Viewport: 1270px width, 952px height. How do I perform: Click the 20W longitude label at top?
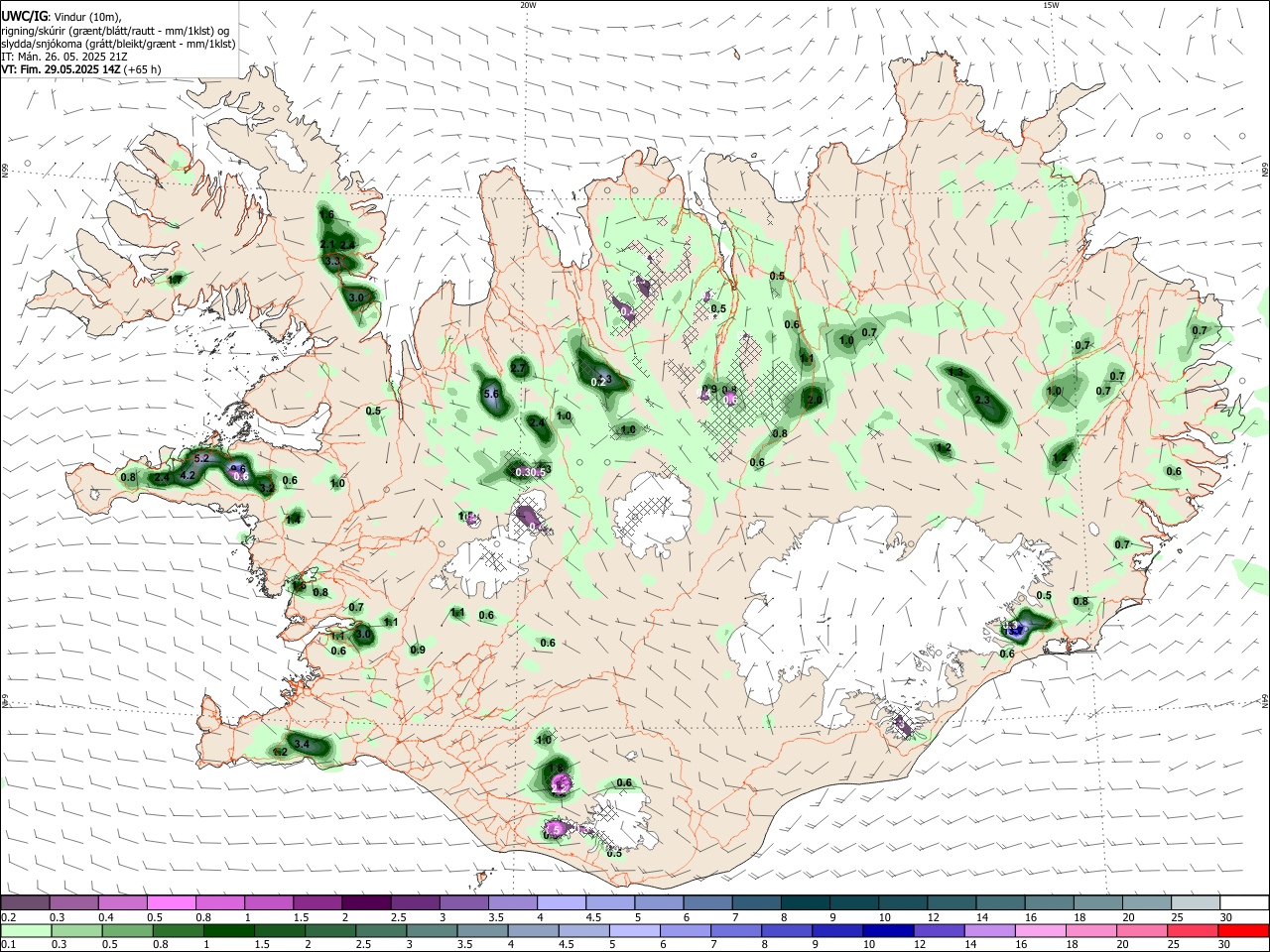click(x=528, y=5)
